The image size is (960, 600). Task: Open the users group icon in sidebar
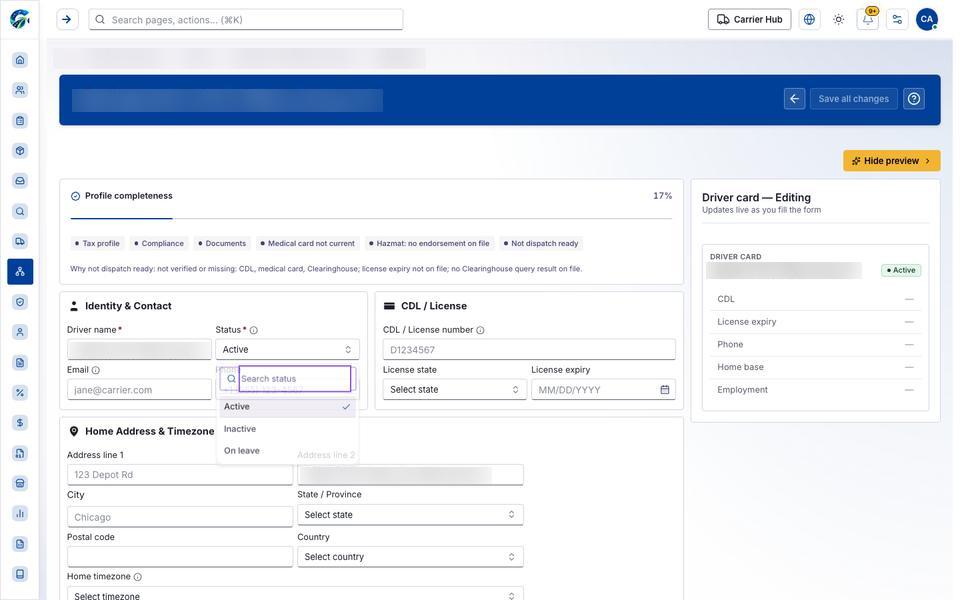20,90
